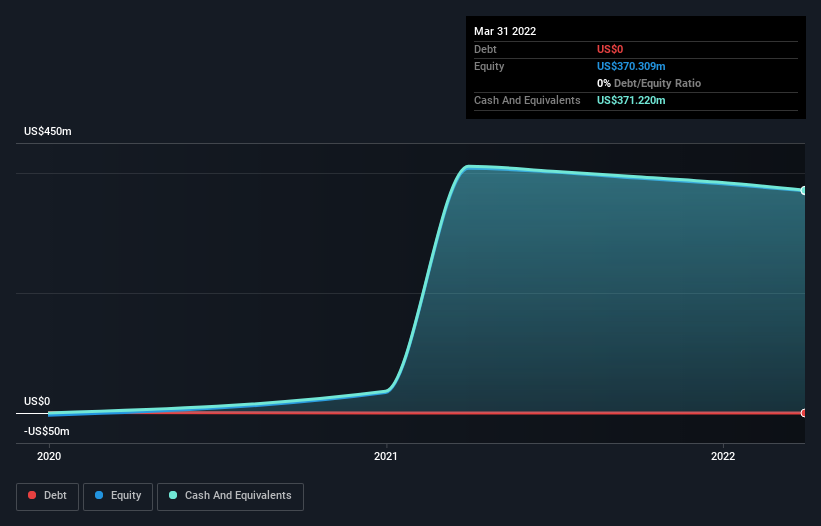Click the Debt row label in tooltip
Screen dimensions: 821x526
[485, 49]
